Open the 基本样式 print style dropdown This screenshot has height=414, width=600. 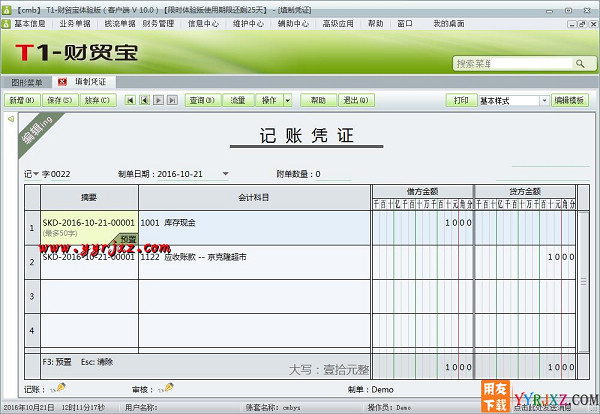[x=544, y=101]
